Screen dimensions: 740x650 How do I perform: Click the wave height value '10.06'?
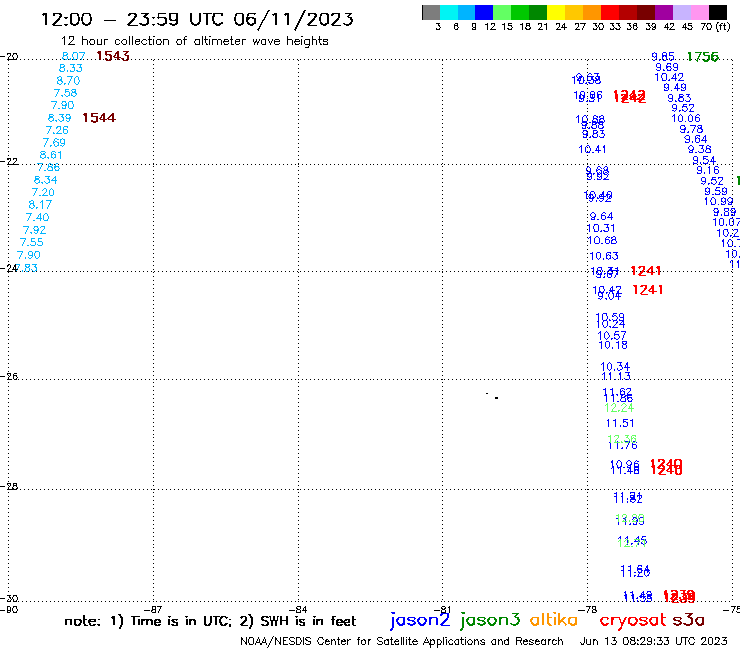(686, 118)
